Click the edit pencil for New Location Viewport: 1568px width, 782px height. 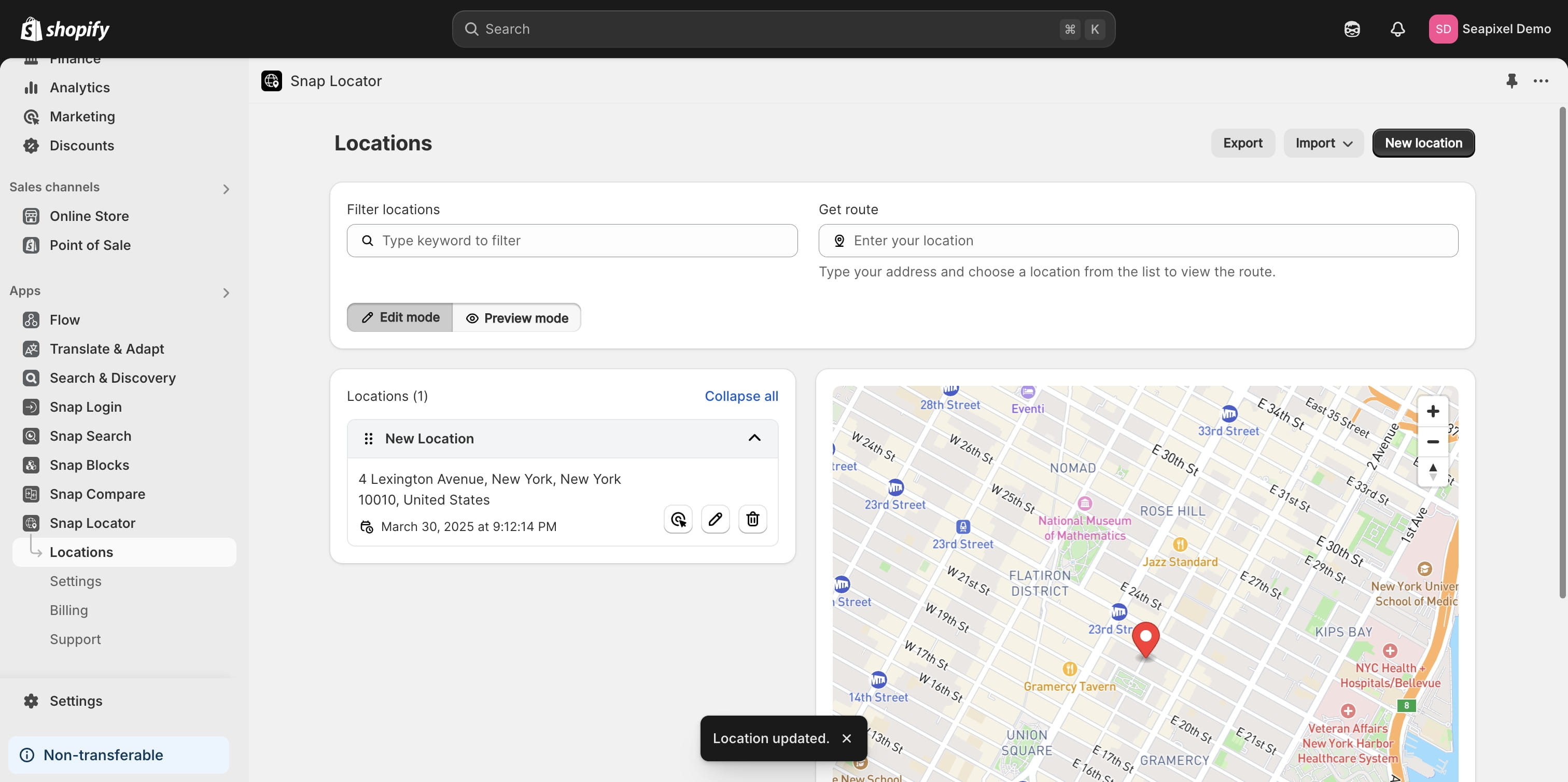click(715, 519)
